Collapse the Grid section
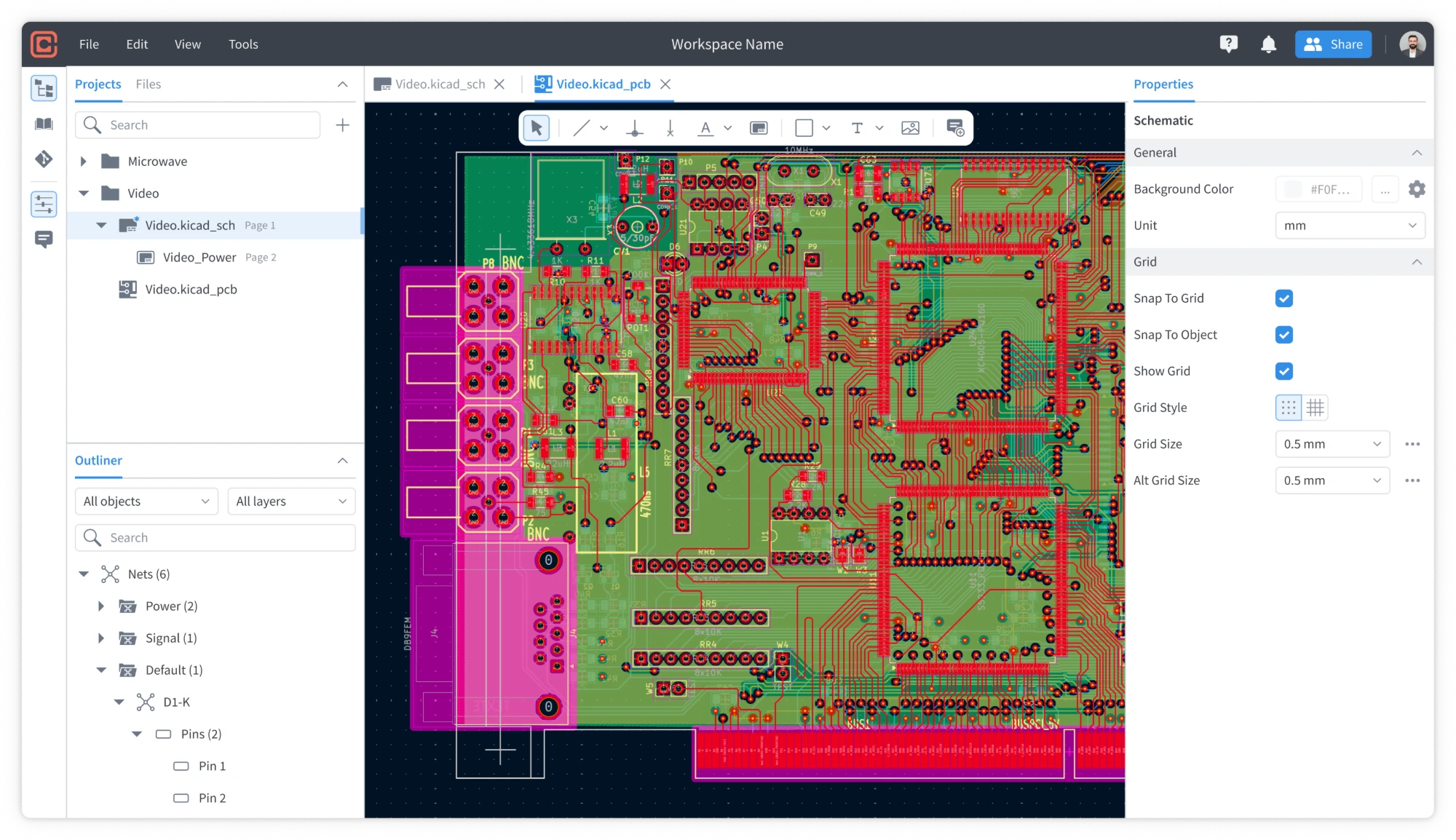Image resolution: width=1456 pixels, height=840 pixels. 1417,262
